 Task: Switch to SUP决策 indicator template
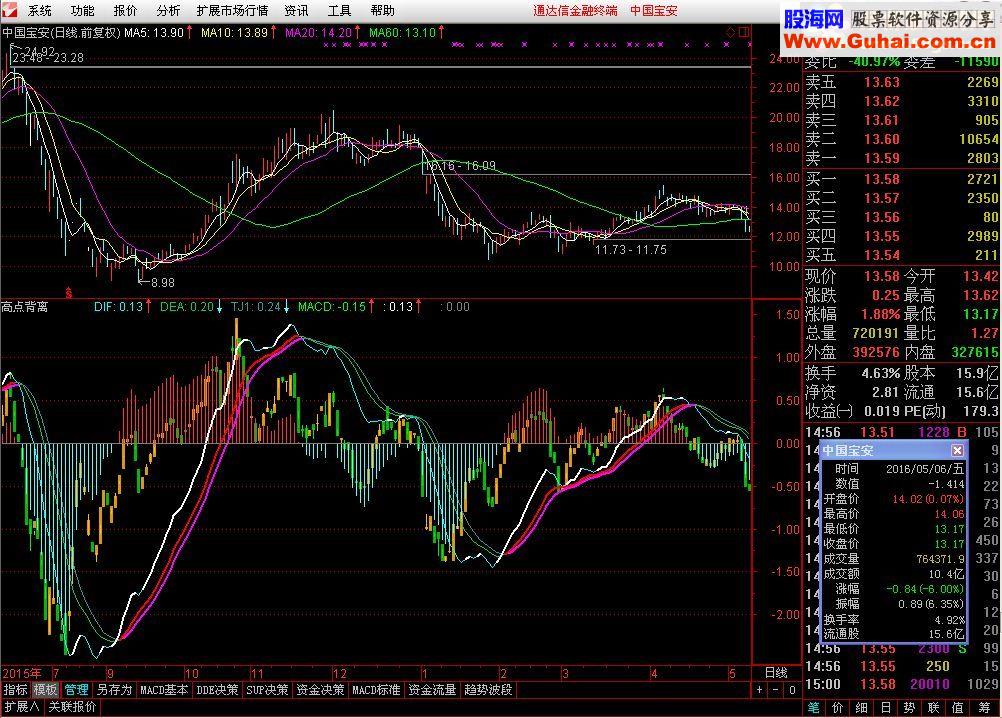point(267,690)
